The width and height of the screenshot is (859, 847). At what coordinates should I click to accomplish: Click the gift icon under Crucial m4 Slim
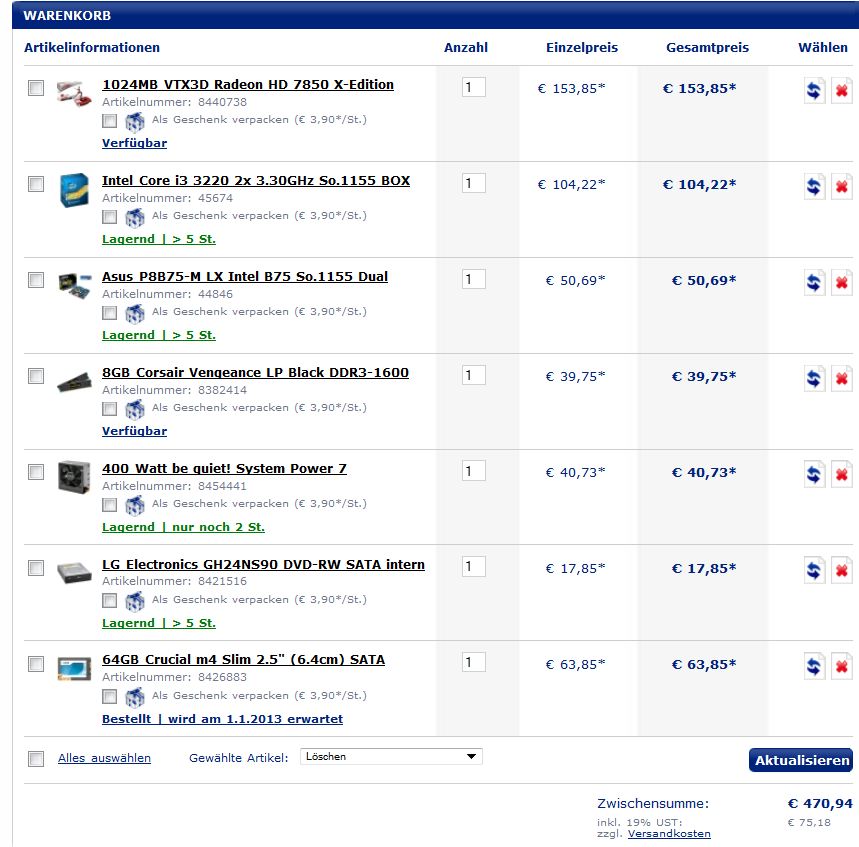click(135, 697)
